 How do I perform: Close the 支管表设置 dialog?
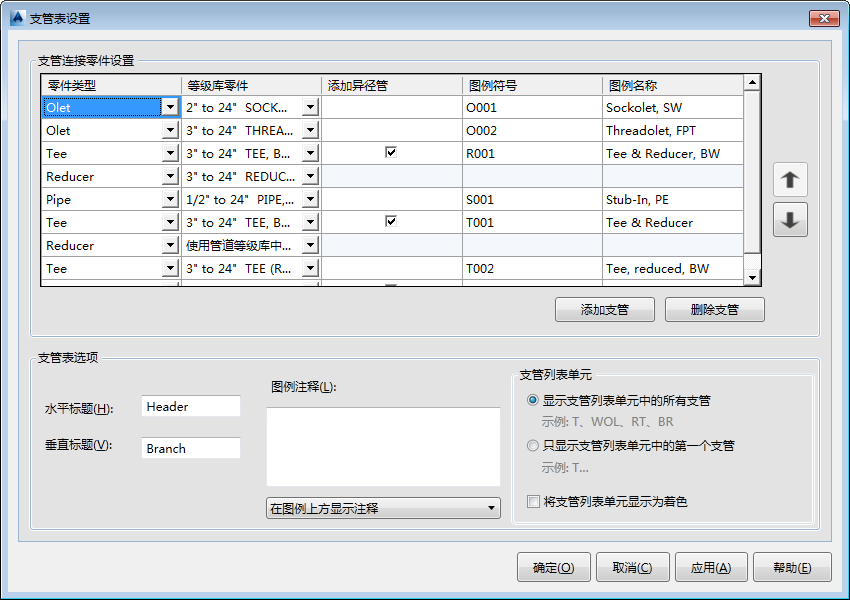coord(824,18)
